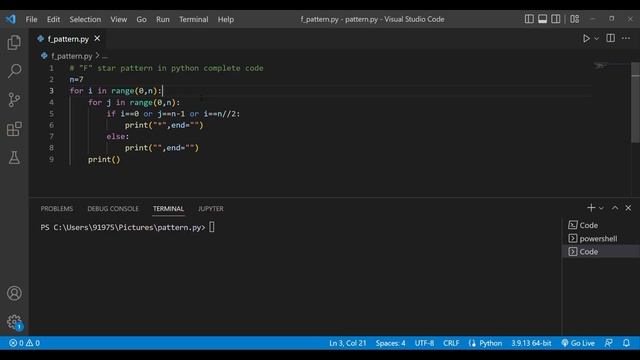Open the Search view in activity bar
The width and height of the screenshot is (640, 360).
14,71
